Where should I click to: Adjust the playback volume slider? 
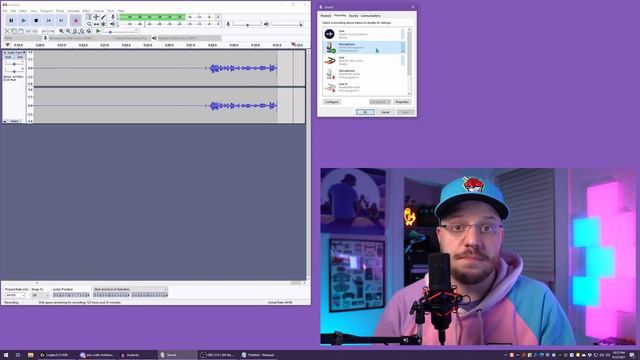286,24
